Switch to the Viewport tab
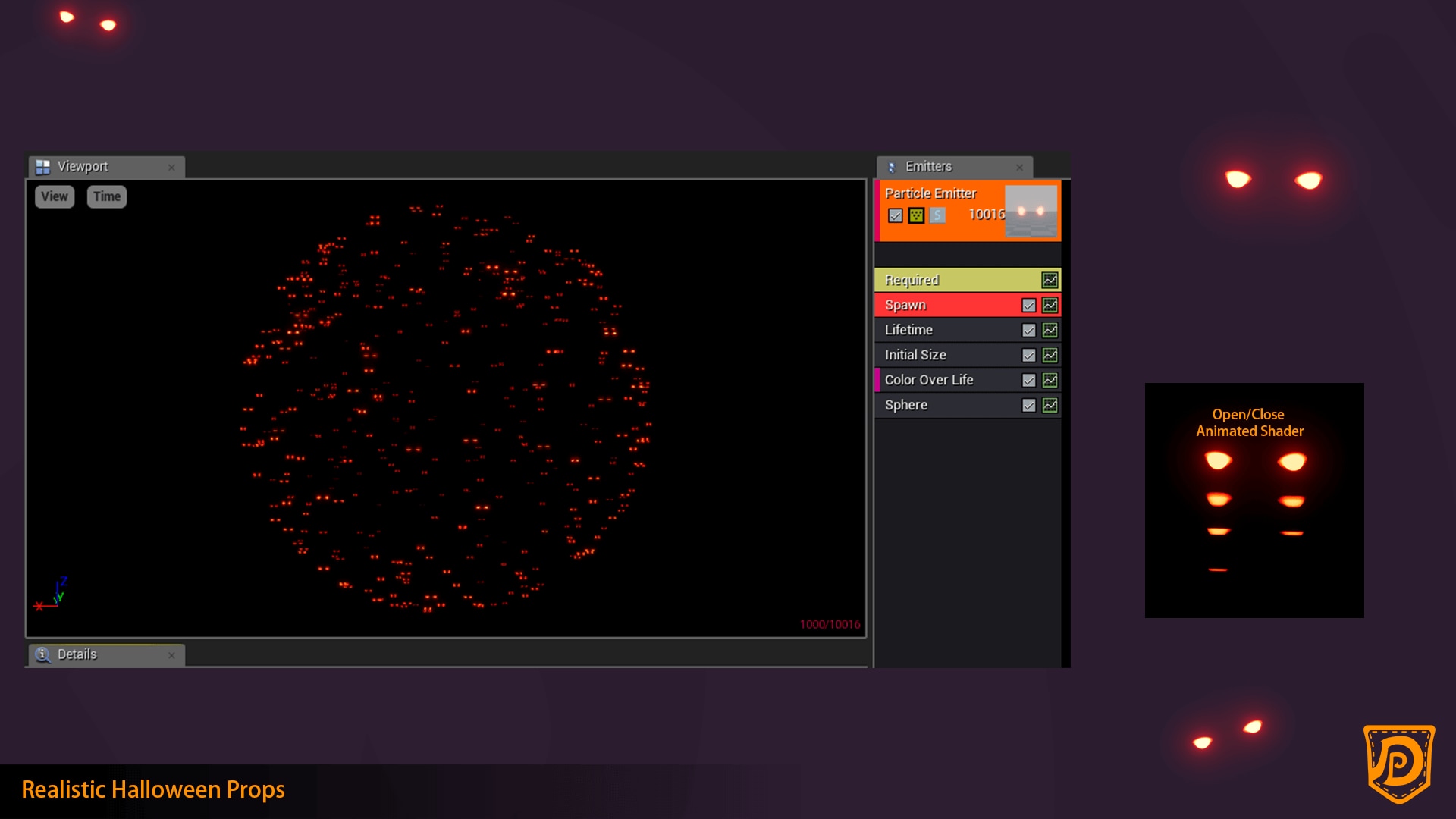This screenshot has height=819, width=1456. [x=83, y=167]
